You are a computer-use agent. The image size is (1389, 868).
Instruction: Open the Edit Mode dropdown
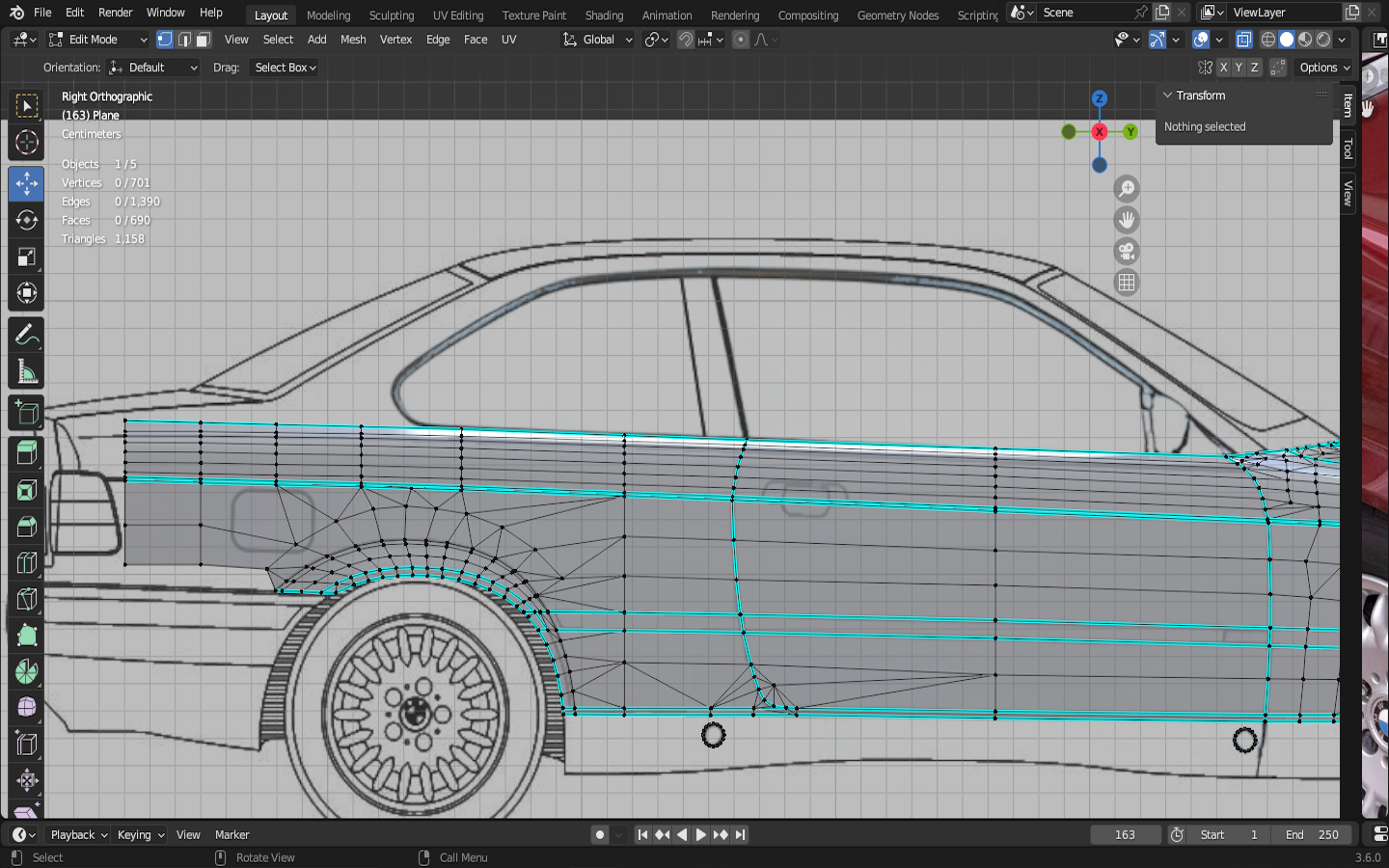[97, 40]
